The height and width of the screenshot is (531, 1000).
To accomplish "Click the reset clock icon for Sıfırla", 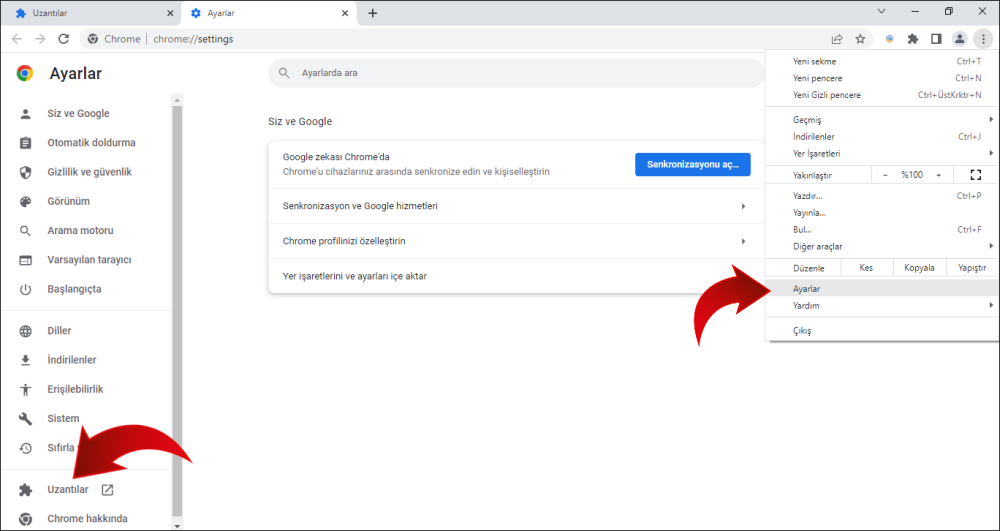I will 26,448.
